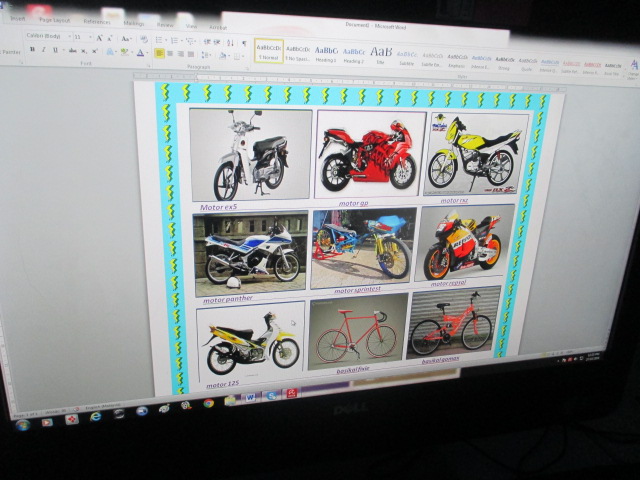
Task: Click the Format Painter button
Action: 10,52
